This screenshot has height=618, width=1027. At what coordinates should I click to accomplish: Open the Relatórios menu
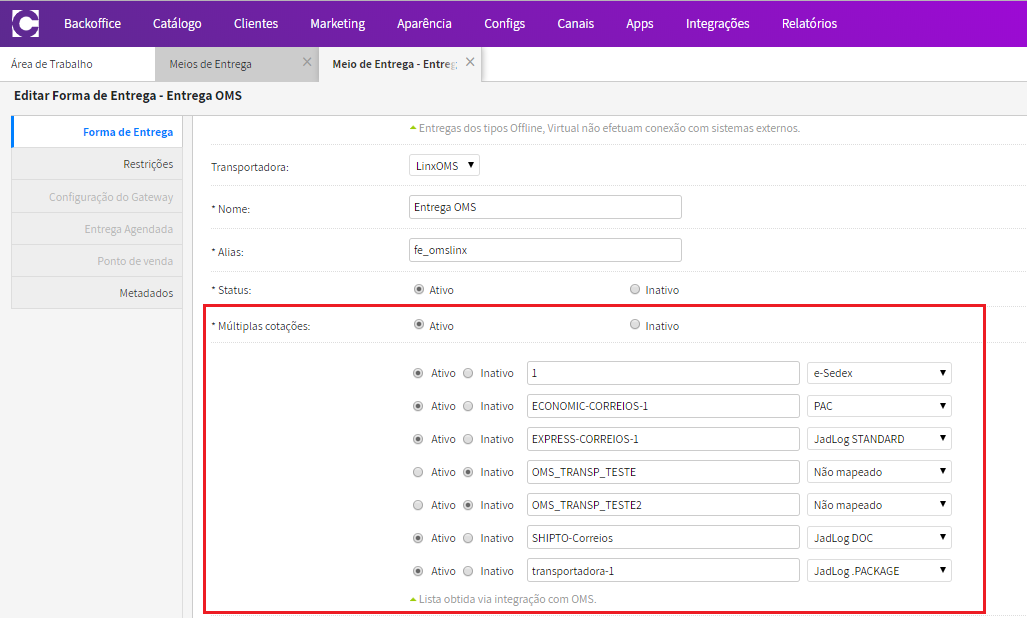(809, 24)
